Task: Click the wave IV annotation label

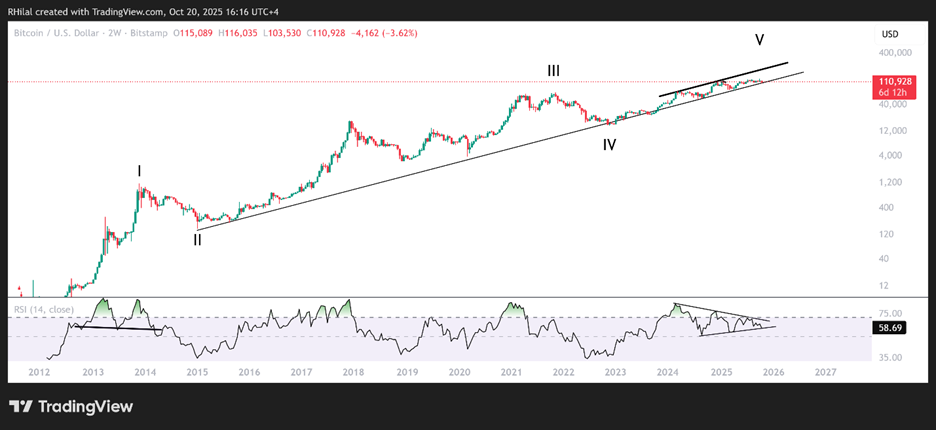Action: pyautogui.click(x=609, y=145)
